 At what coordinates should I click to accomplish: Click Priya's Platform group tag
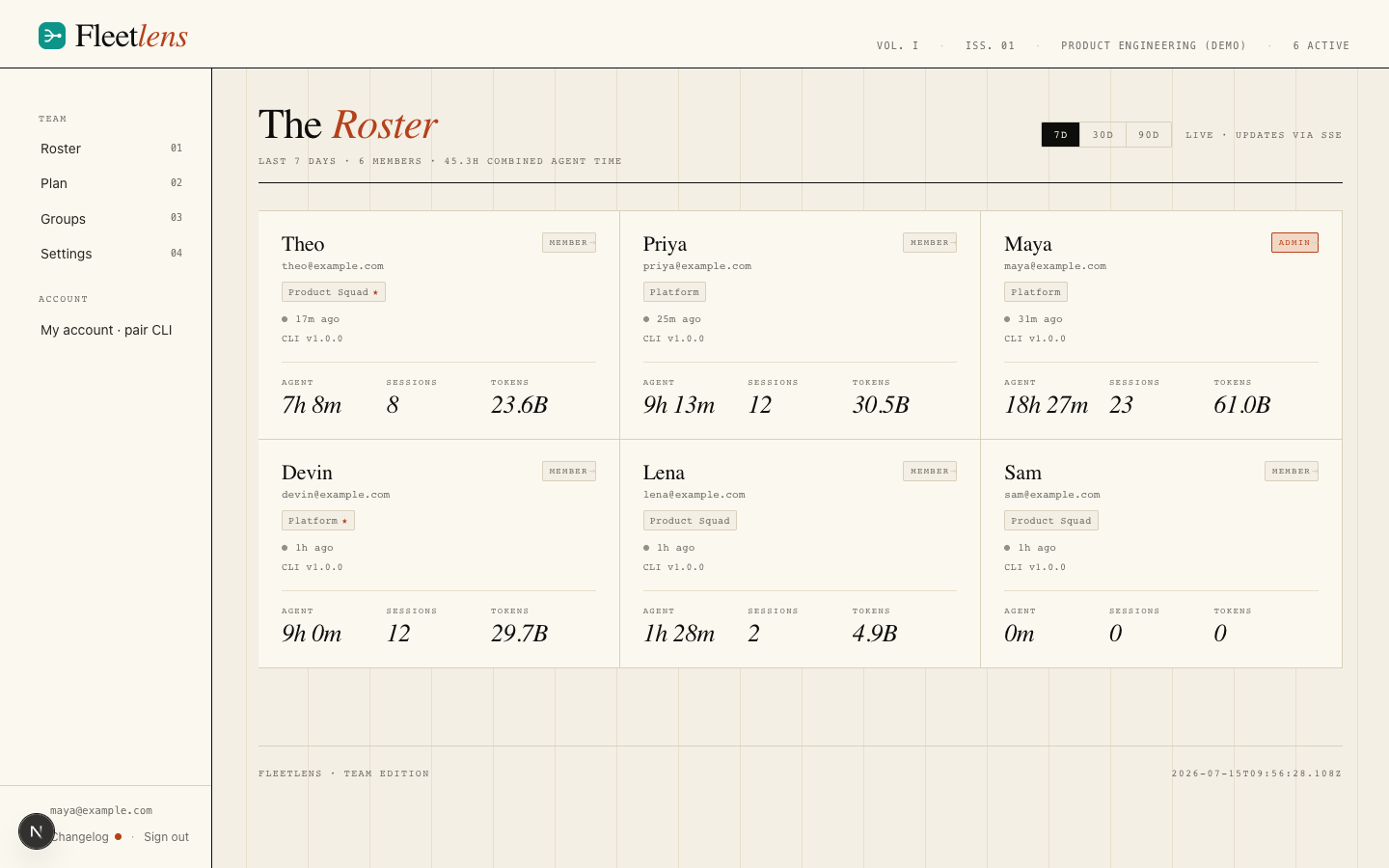coord(674,292)
